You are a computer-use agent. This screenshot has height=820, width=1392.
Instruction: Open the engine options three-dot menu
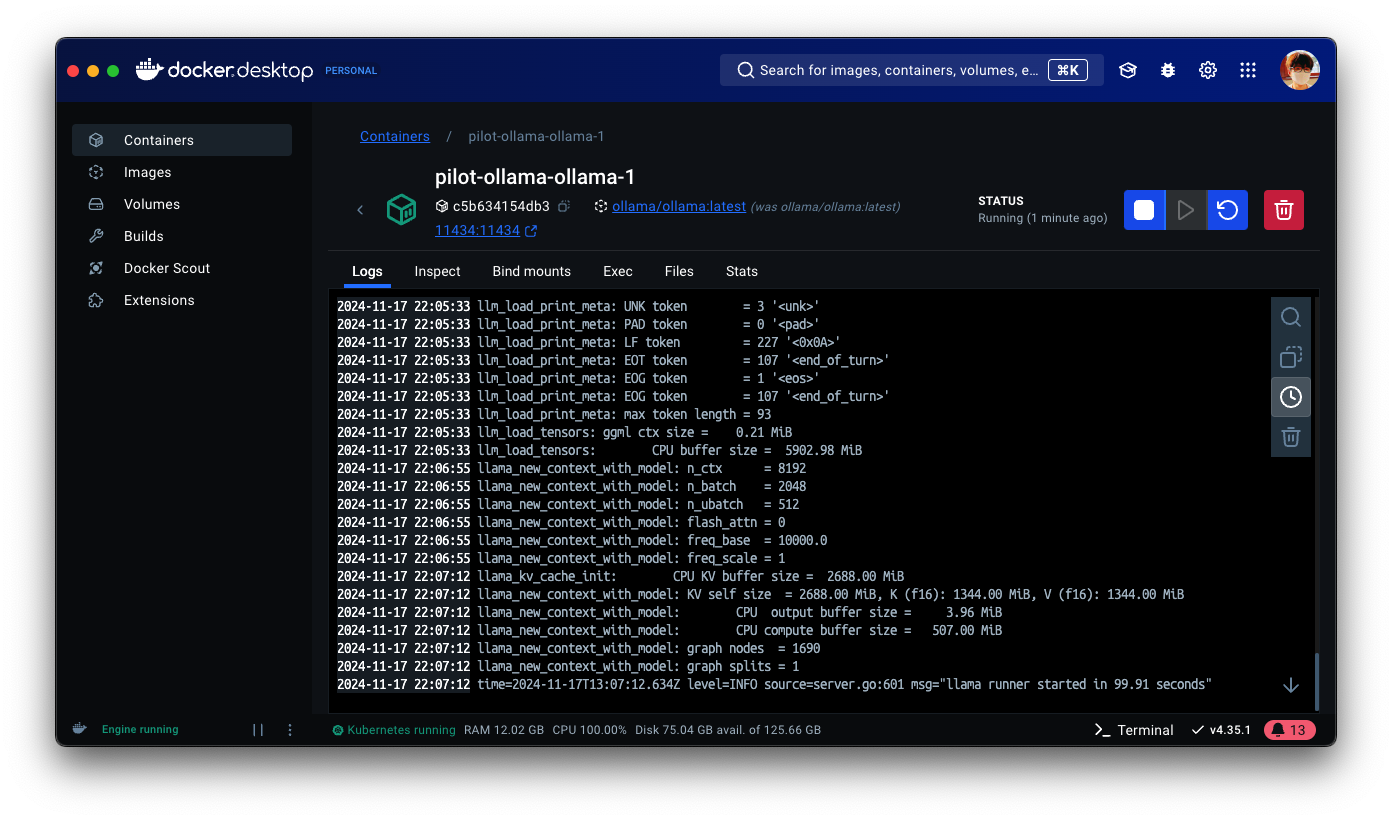290,730
